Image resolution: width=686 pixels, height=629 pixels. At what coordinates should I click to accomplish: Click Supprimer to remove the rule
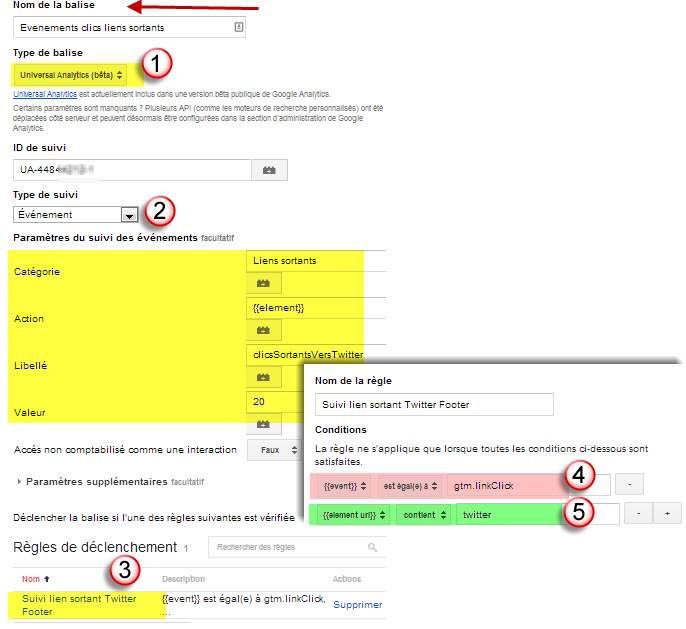[x=357, y=605]
